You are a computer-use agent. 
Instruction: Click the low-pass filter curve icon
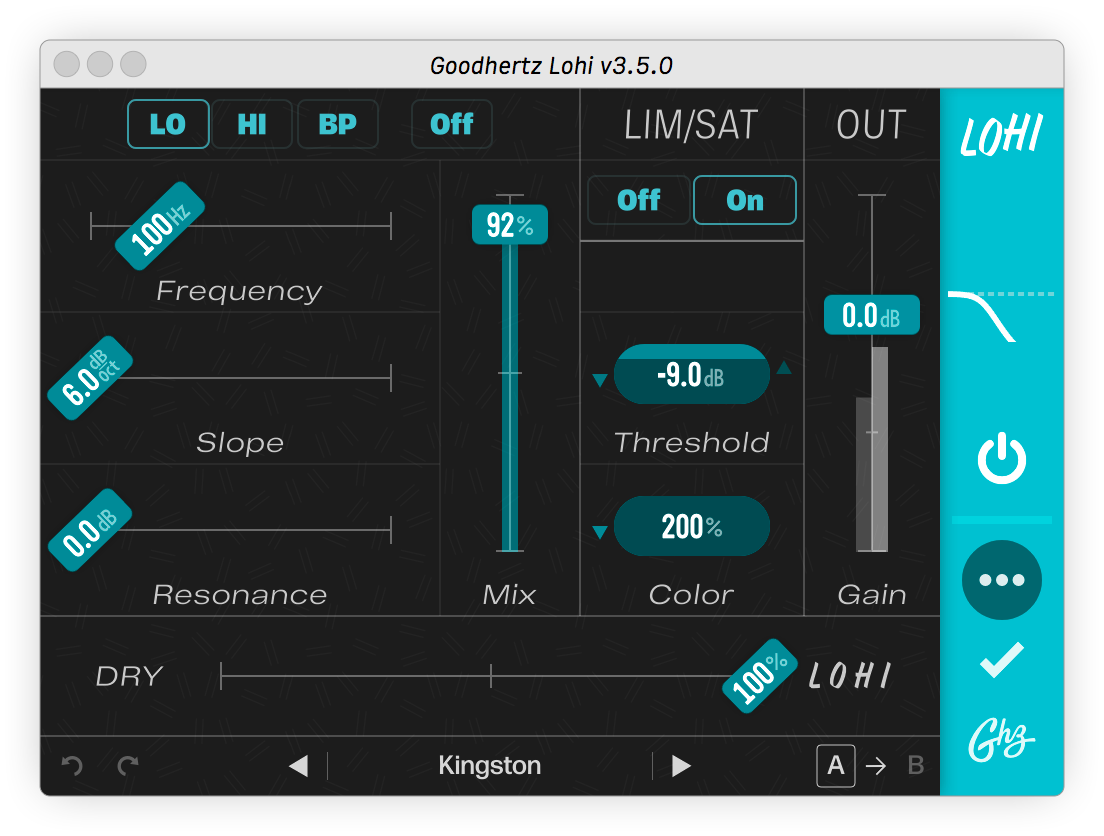[1000, 315]
